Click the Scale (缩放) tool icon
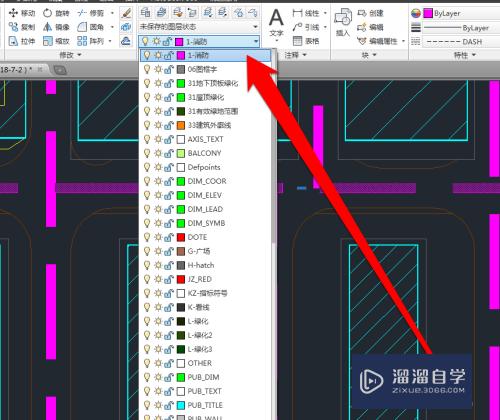 point(48,41)
